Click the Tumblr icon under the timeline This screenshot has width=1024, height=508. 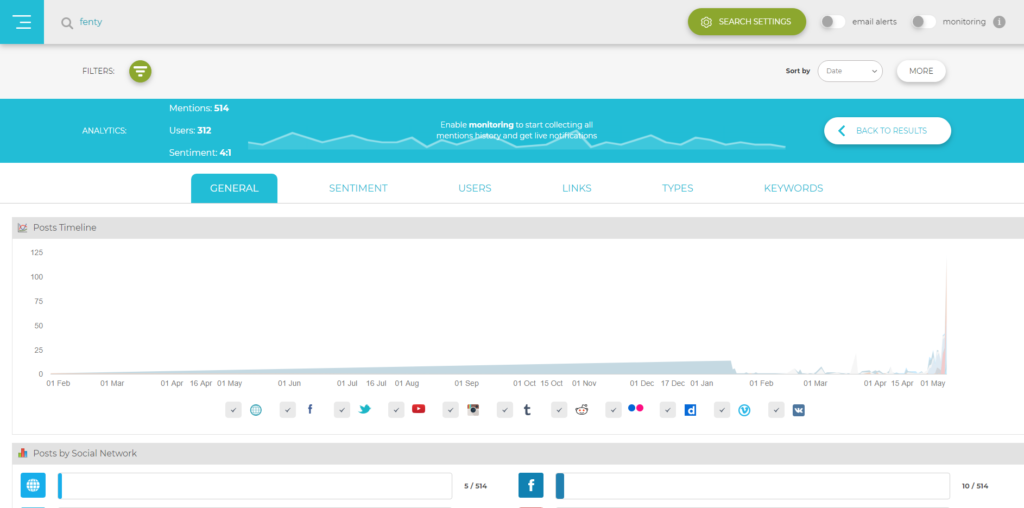click(x=527, y=409)
